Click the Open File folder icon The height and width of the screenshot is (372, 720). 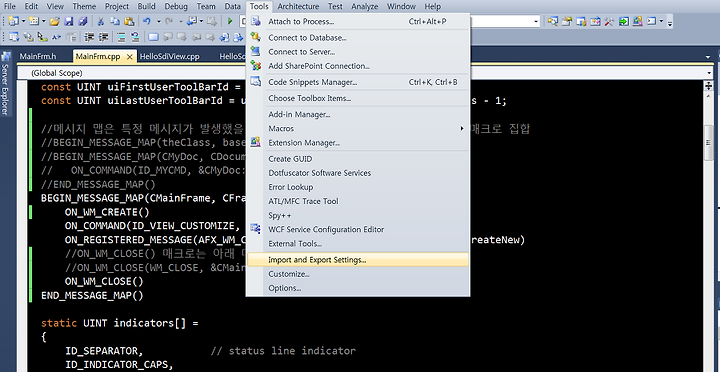(55, 21)
